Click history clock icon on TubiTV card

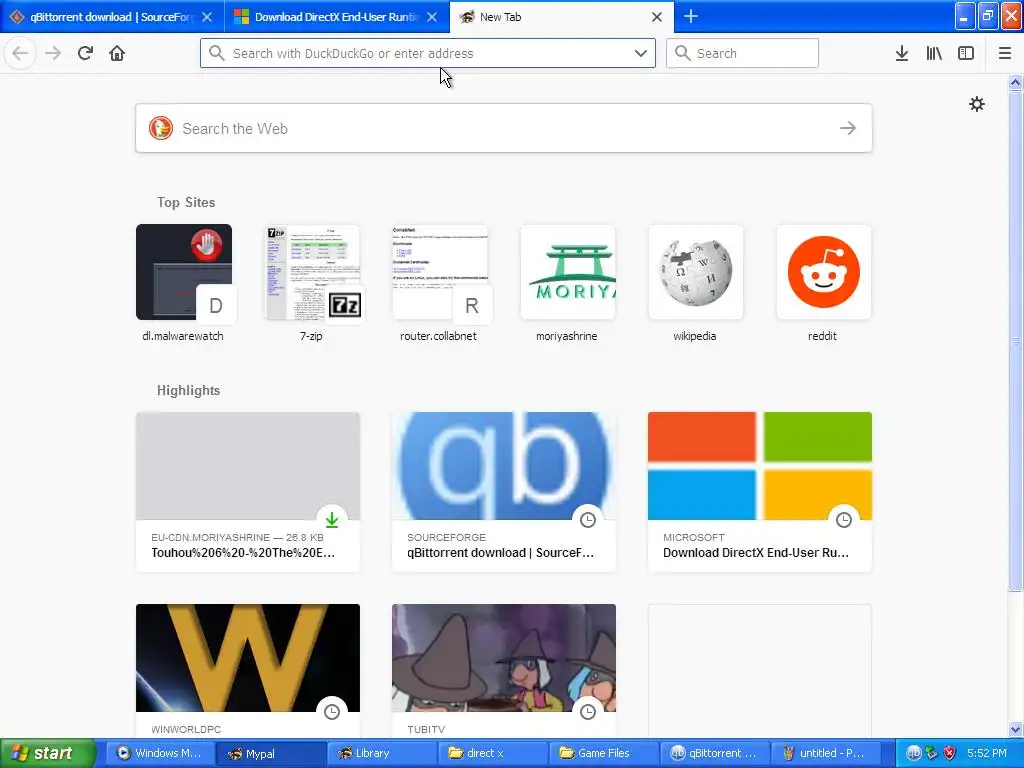point(588,712)
